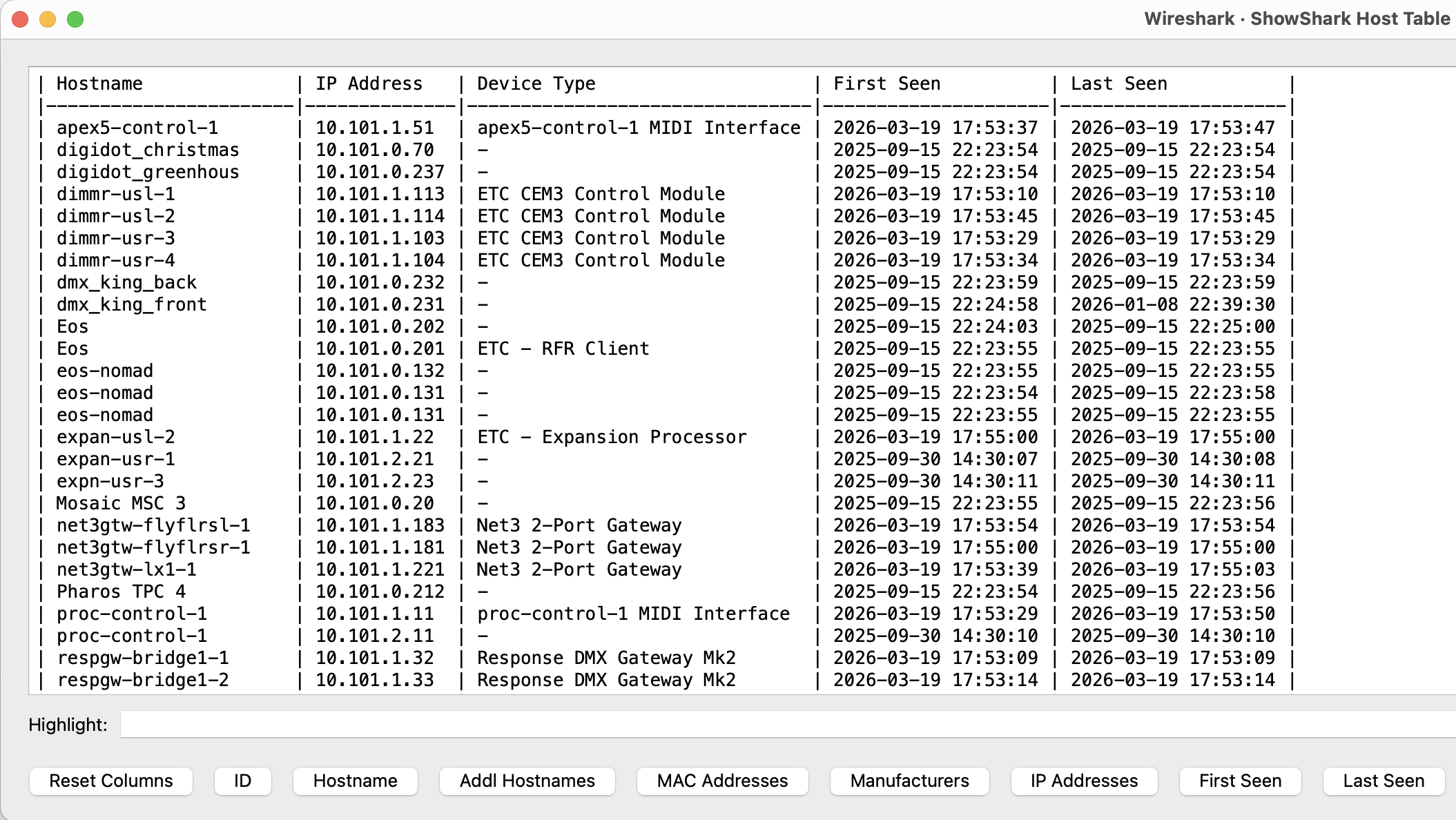1456x820 pixels.
Task: Click IP address 10.101.1.33
Action: [x=375, y=680]
